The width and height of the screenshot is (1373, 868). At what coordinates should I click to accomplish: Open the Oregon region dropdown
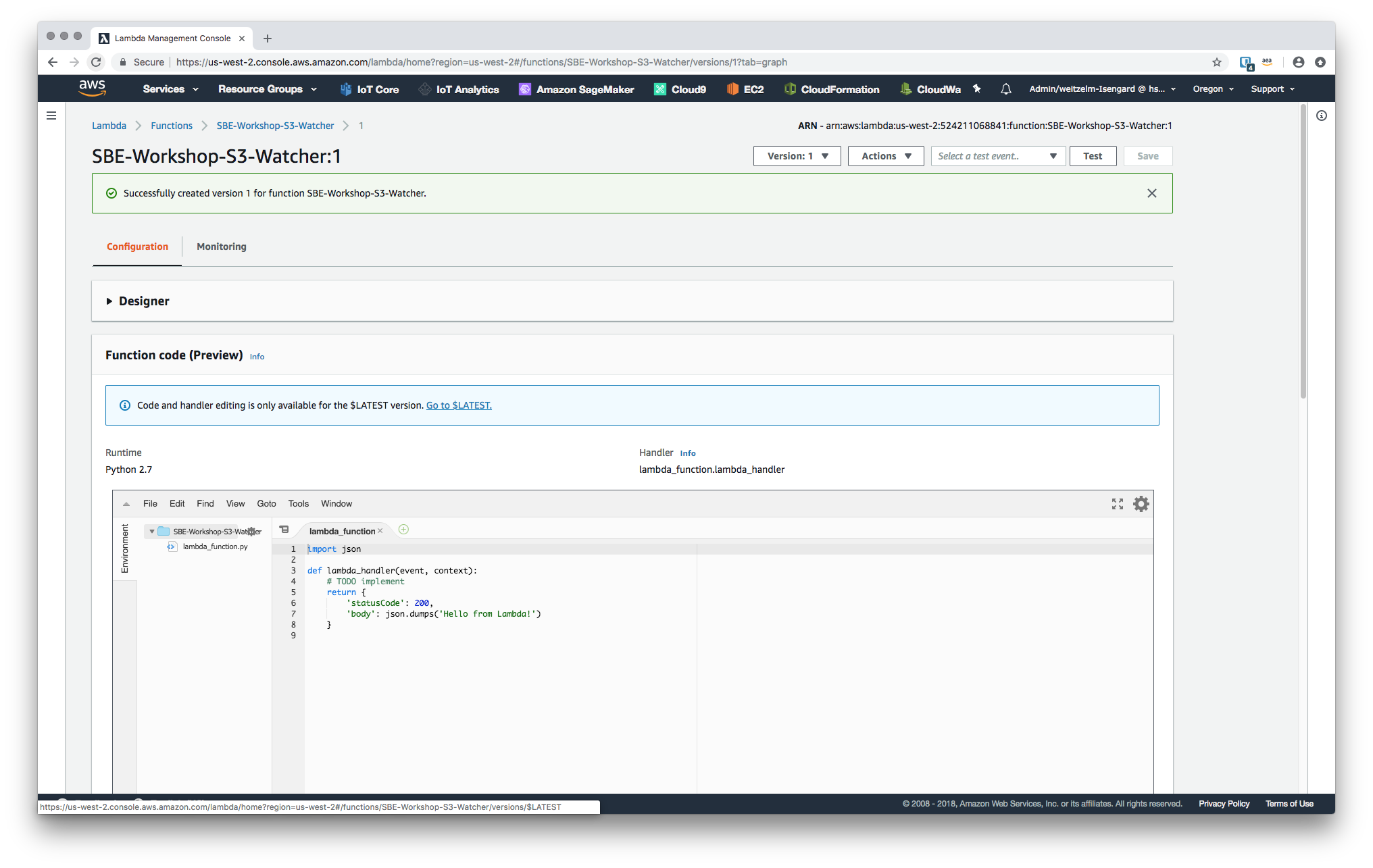1214,89
